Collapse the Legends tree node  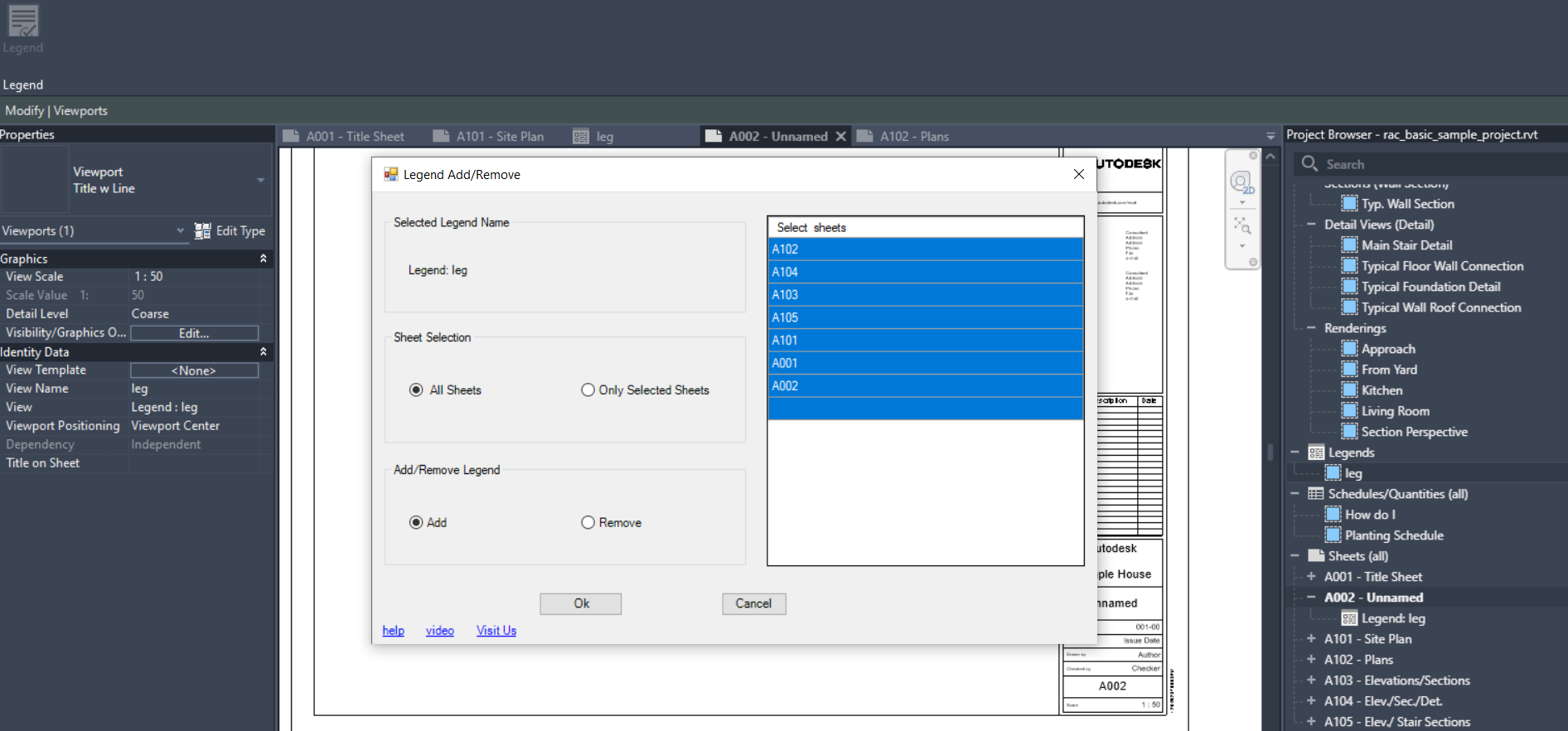point(1295,453)
